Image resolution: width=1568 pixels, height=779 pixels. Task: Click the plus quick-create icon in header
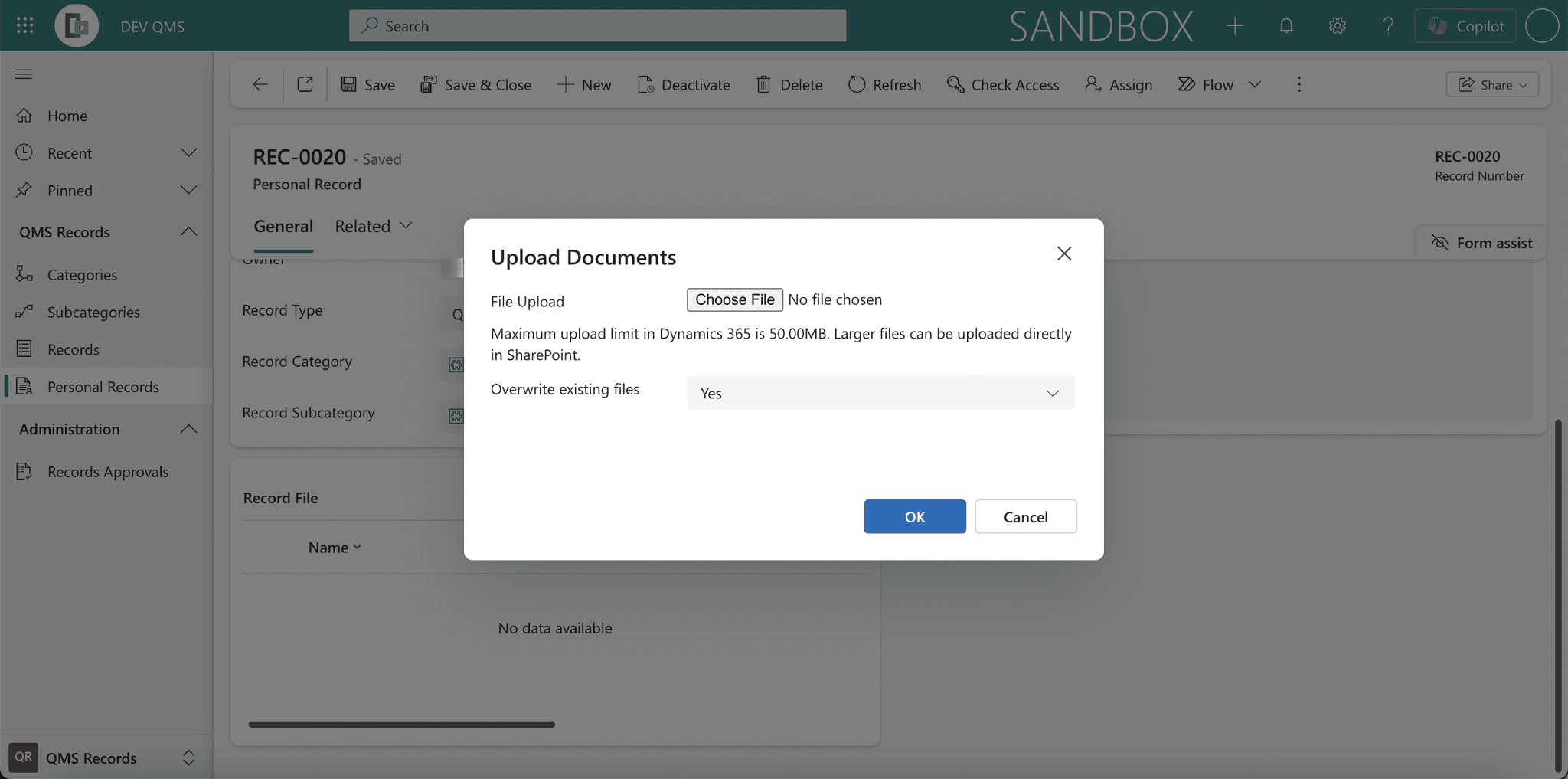pos(1234,25)
